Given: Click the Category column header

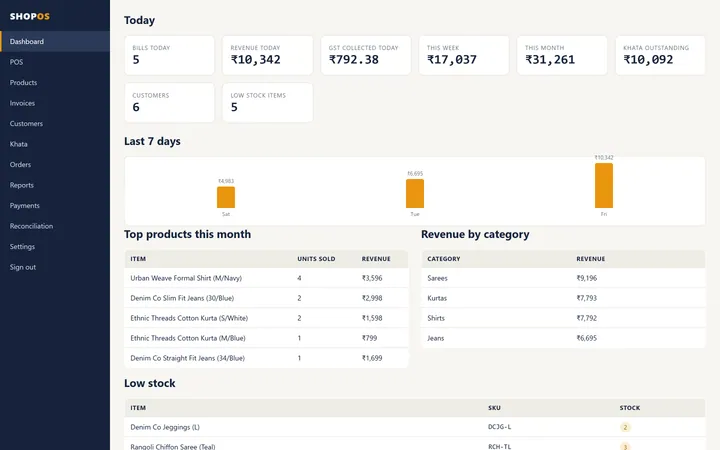Looking at the screenshot, I should [x=444, y=259].
